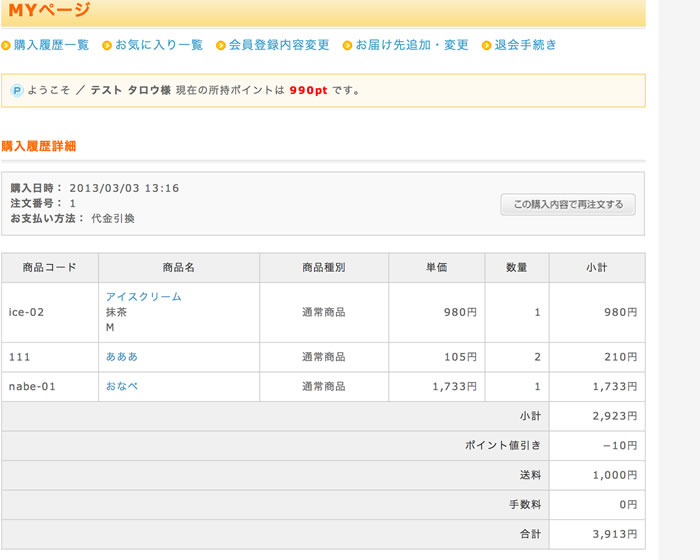Open 購入履歴一覧 purchase history link
Image resolution: width=700 pixels, height=560 pixels.
tap(51, 45)
